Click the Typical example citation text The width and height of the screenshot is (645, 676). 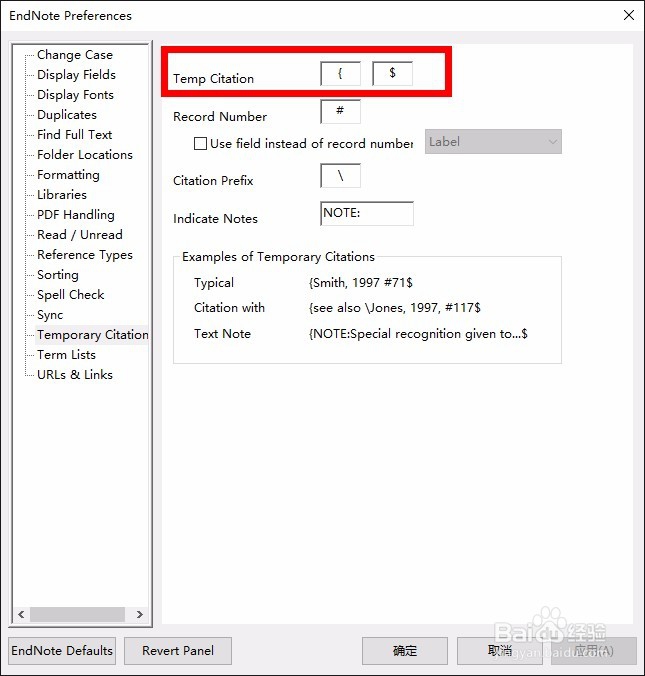point(360,283)
